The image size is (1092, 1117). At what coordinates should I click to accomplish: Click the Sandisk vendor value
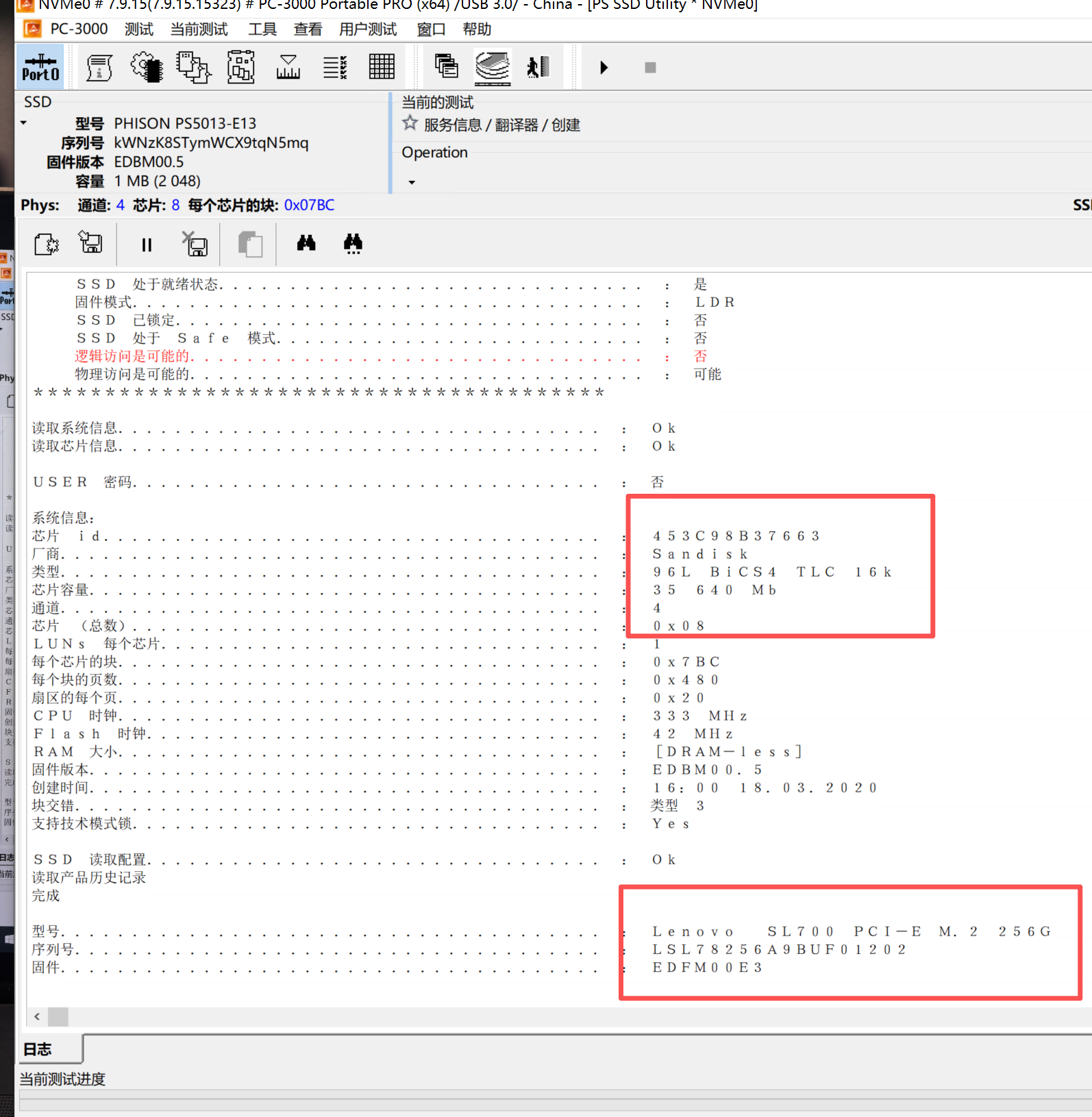pos(699,554)
